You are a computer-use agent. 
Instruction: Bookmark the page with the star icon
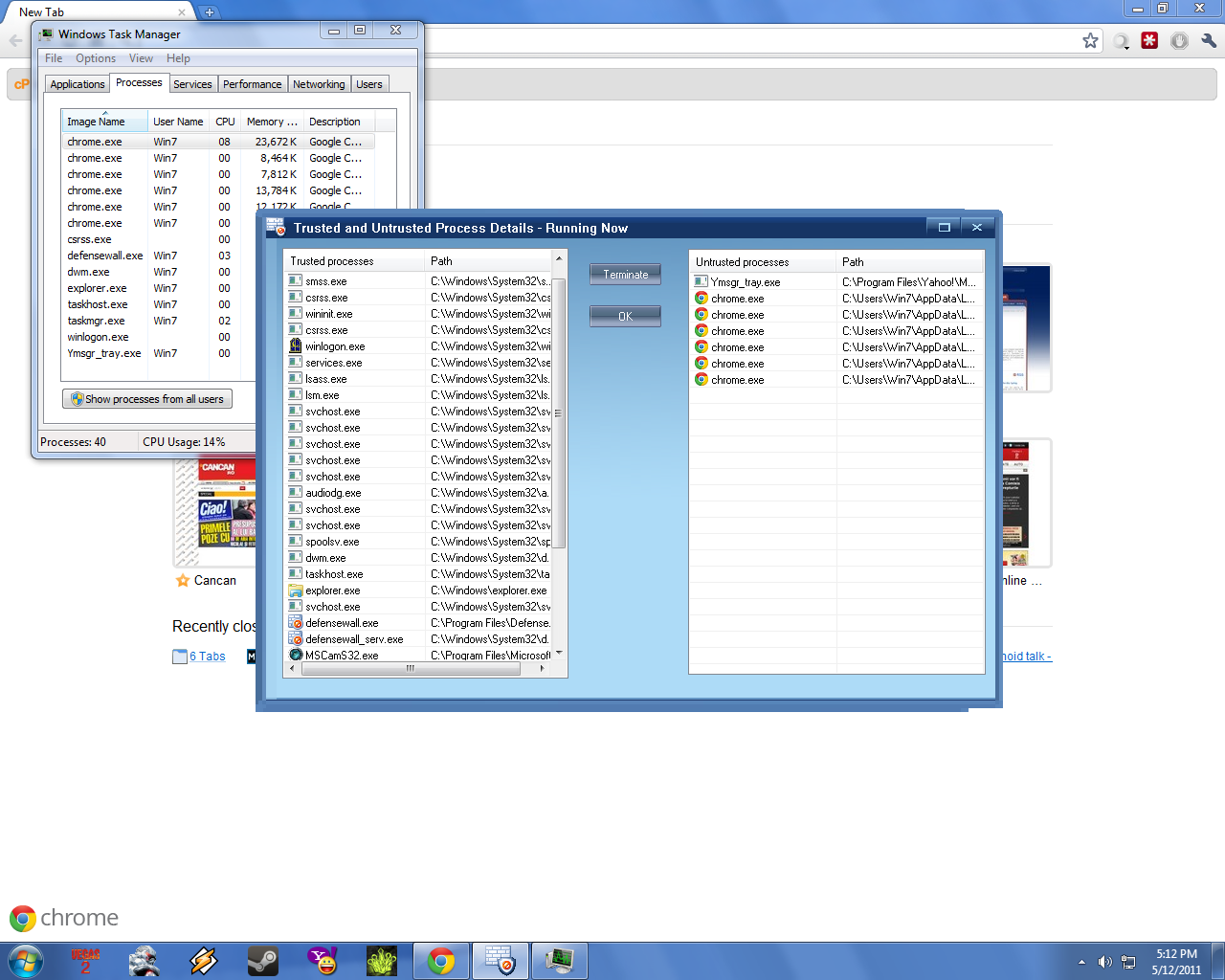(1090, 40)
